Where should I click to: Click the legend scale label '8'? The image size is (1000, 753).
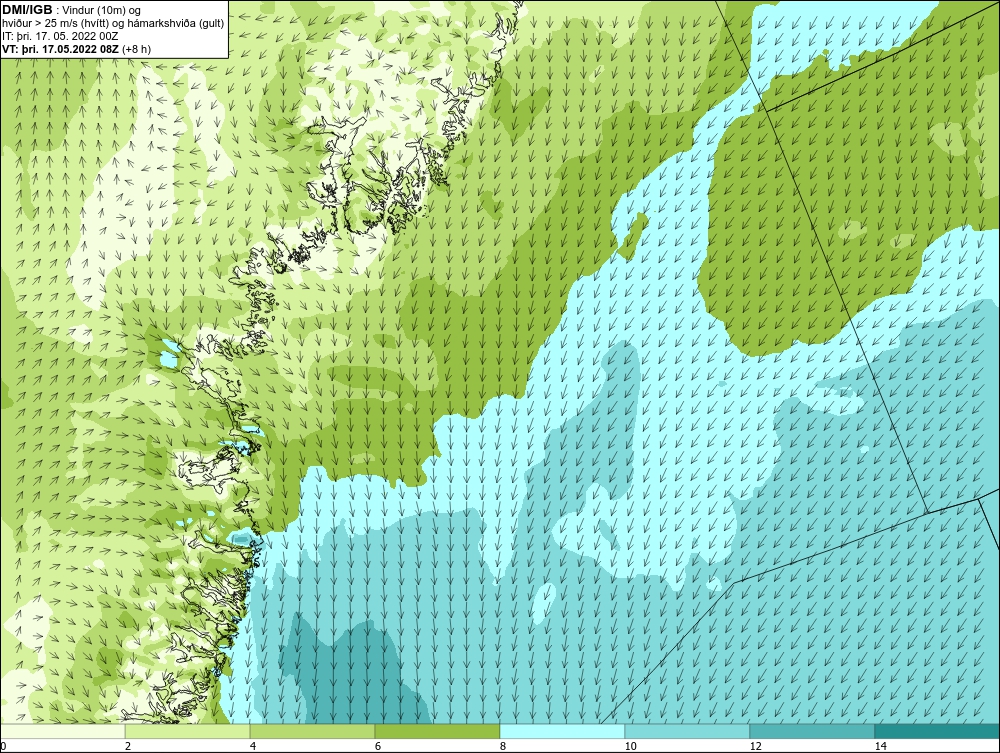click(503, 746)
